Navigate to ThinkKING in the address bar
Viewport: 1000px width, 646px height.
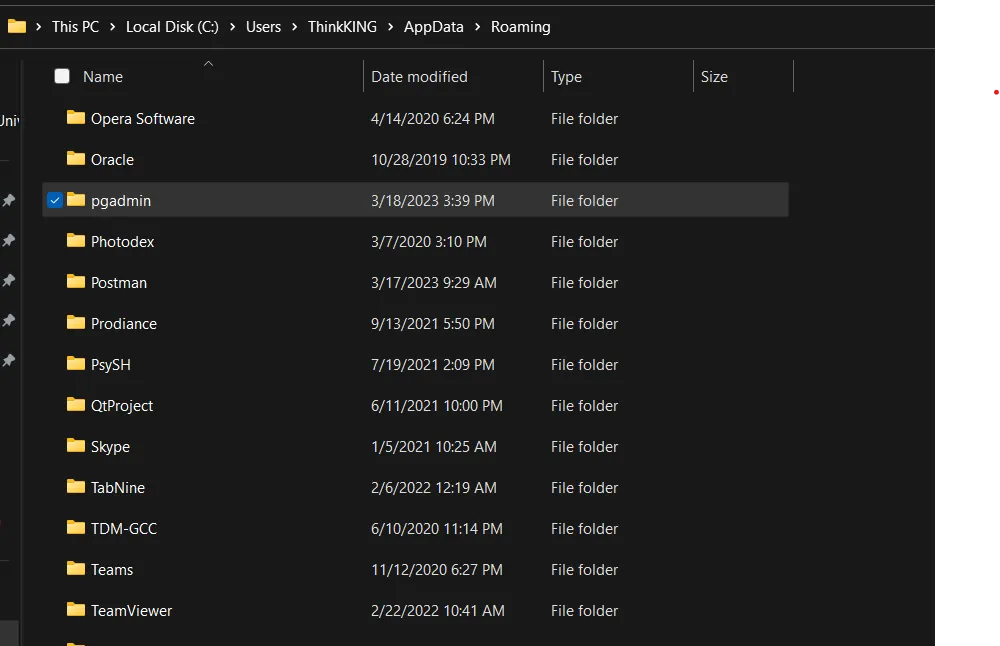click(x=342, y=27)
